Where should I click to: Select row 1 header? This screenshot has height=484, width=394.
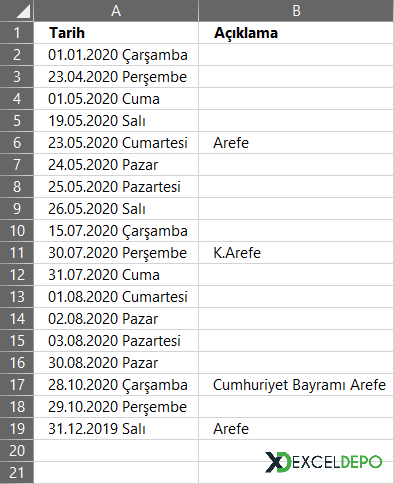pos(17,33)
